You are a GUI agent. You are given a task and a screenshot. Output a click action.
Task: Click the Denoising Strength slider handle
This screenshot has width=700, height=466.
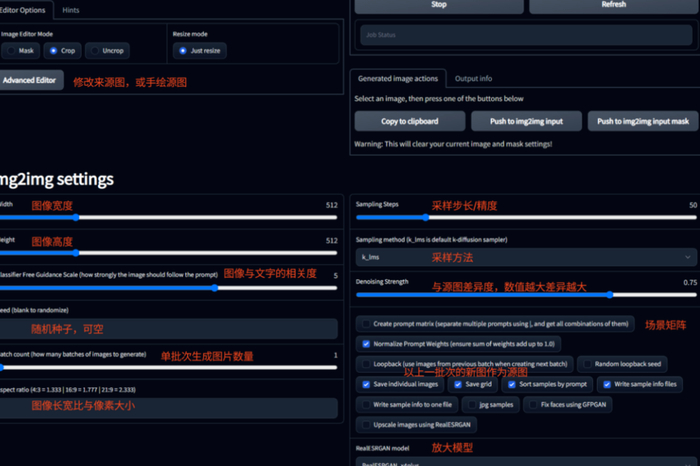click(610, 295)
